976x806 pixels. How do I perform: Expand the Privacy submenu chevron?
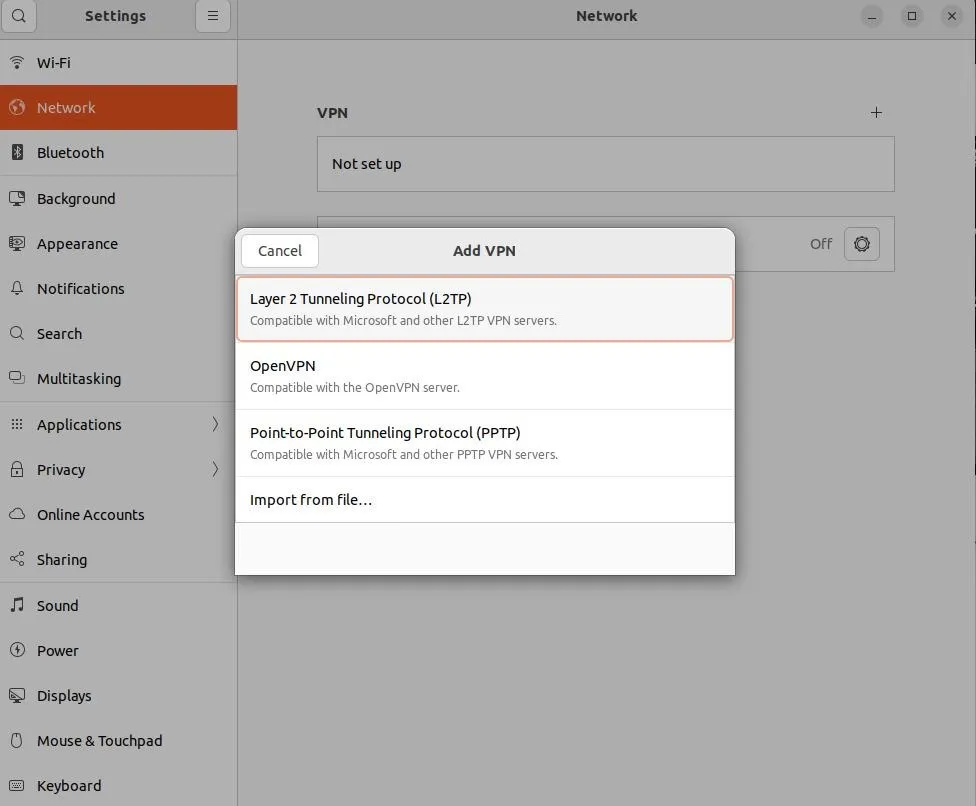215,469
